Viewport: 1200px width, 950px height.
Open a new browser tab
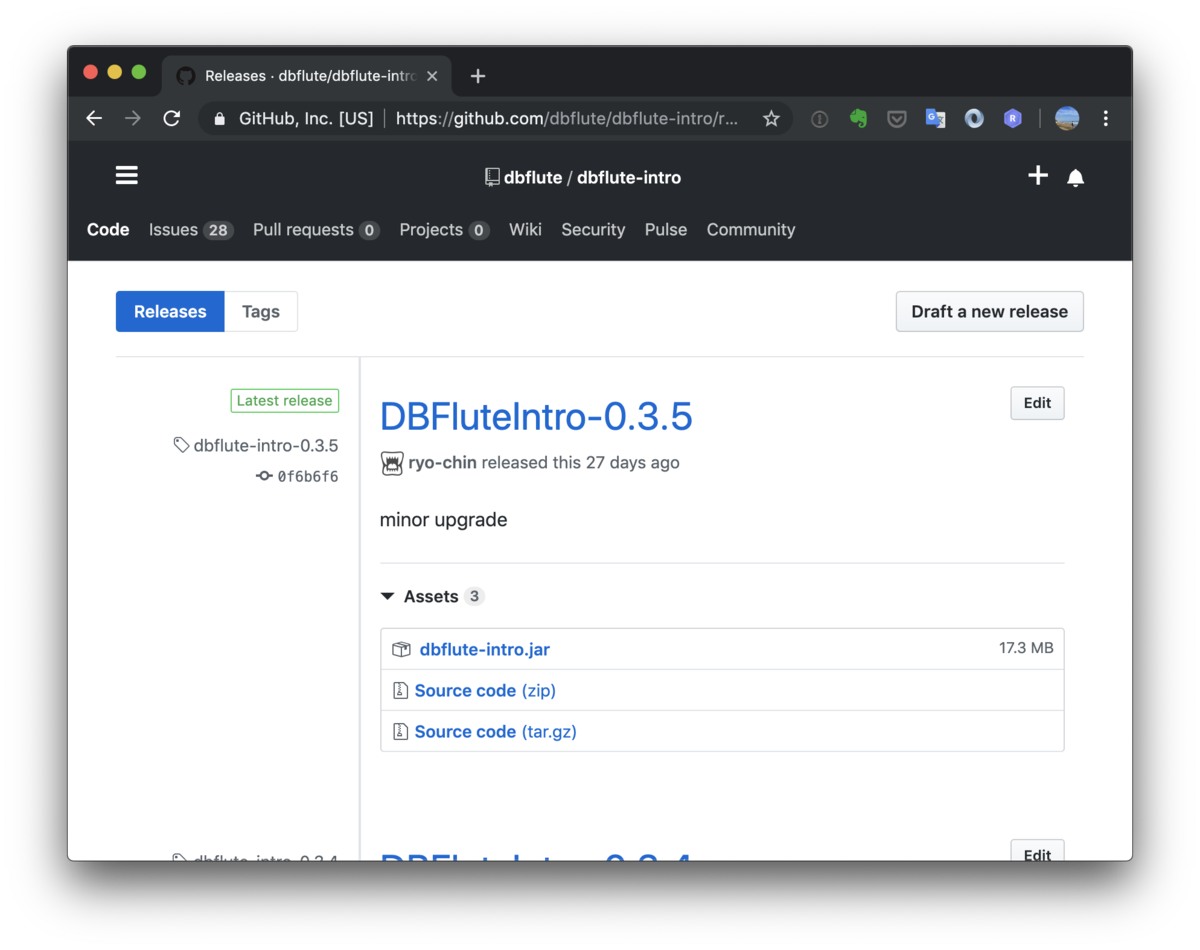click(x=478, y=76)
